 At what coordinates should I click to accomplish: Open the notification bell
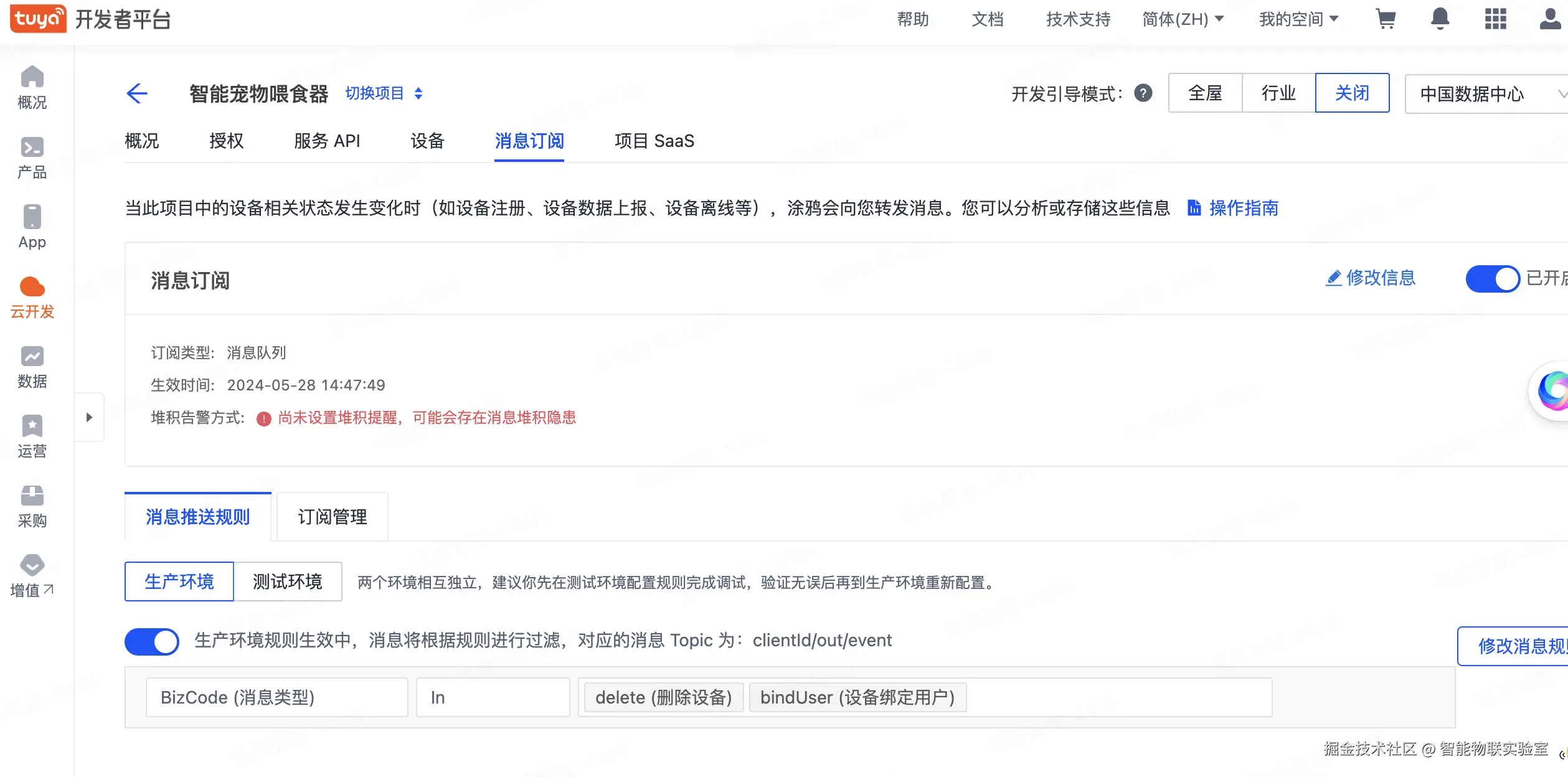click(x=1440, y=19)
